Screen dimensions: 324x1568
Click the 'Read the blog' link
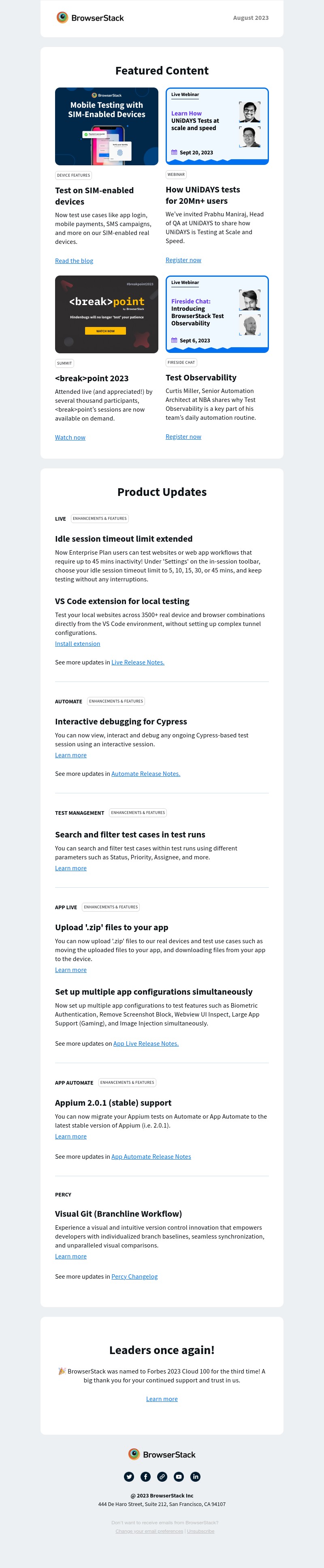[x=74, y=261]
